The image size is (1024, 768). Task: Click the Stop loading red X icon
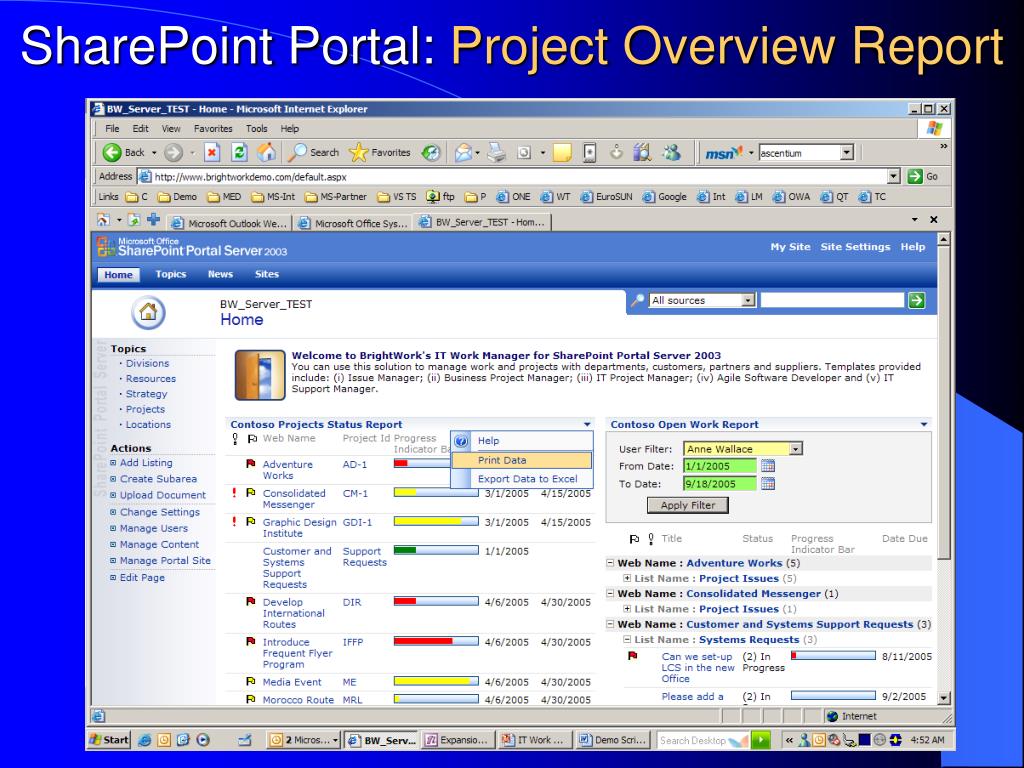coord(212,153)
